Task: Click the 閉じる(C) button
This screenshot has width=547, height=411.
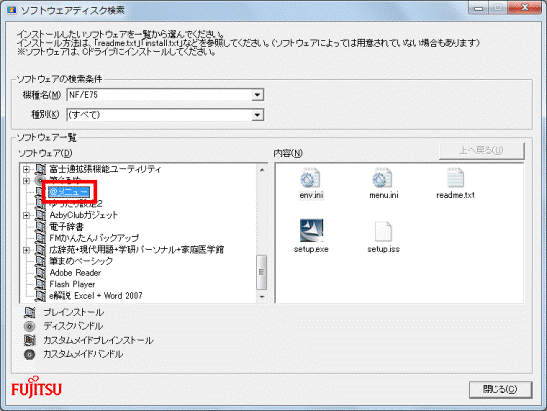Action: point(500,389)
